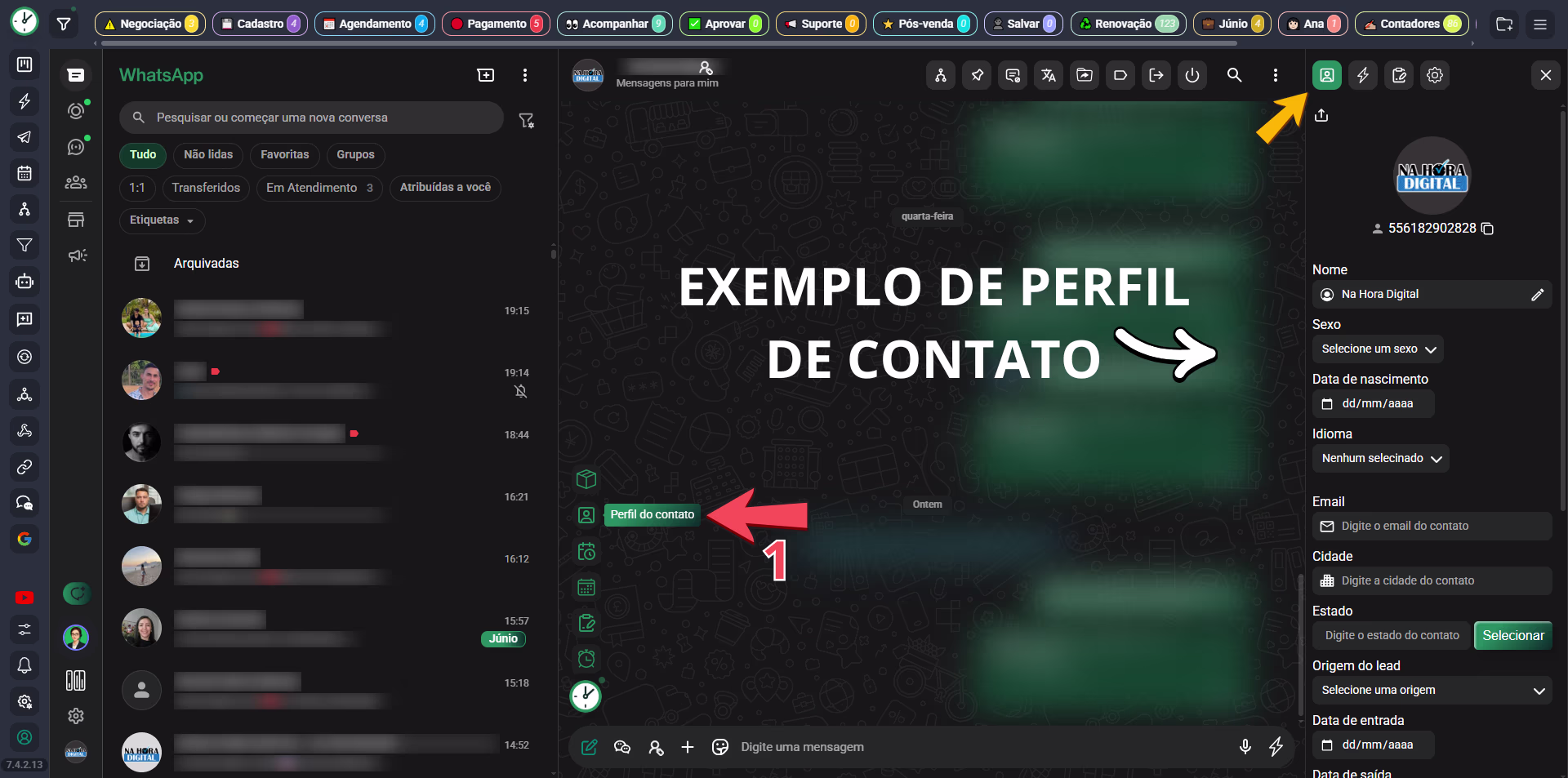The height and width of the screenshot is (778, 1568).
Task: Expand the Idioma Nenhum selecionado dropdown
Action: tap(1381, 459)
